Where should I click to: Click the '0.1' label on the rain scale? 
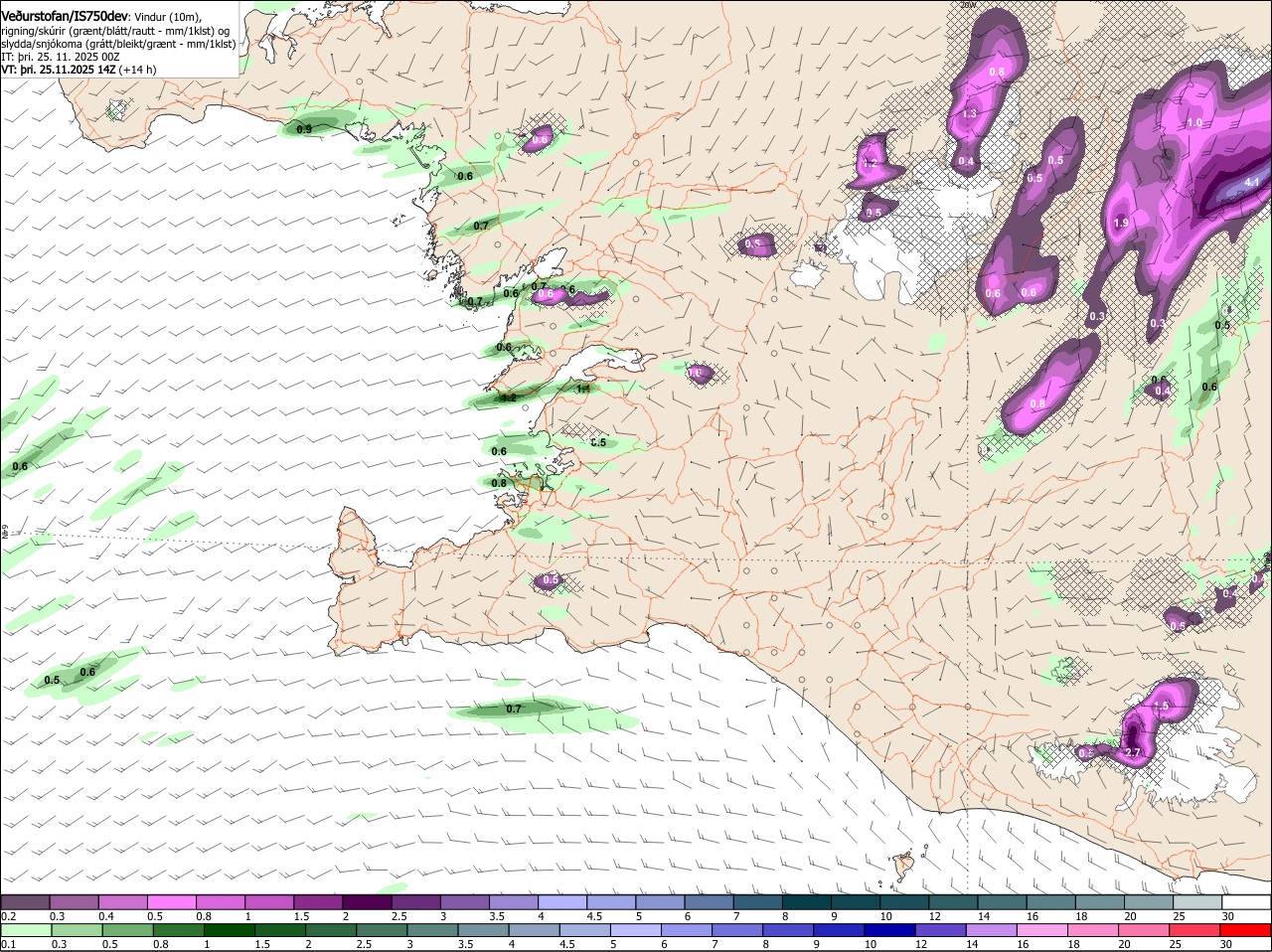(8, 944)
